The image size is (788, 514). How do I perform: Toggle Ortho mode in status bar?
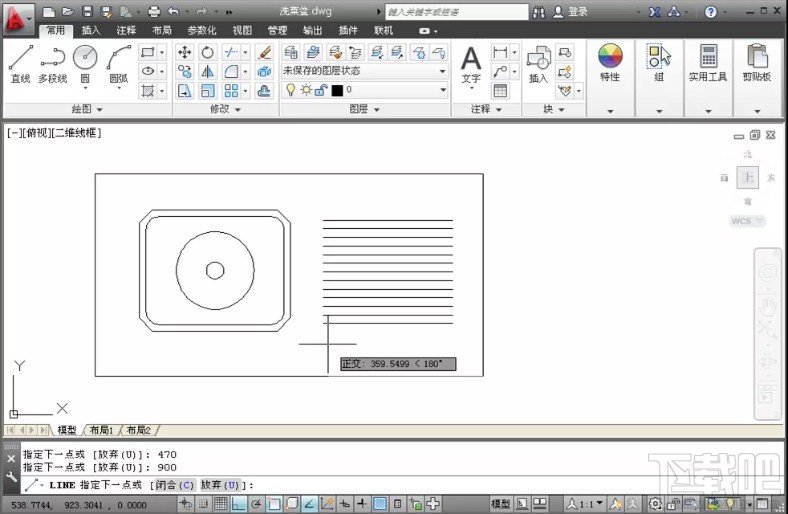click(239, 503)
